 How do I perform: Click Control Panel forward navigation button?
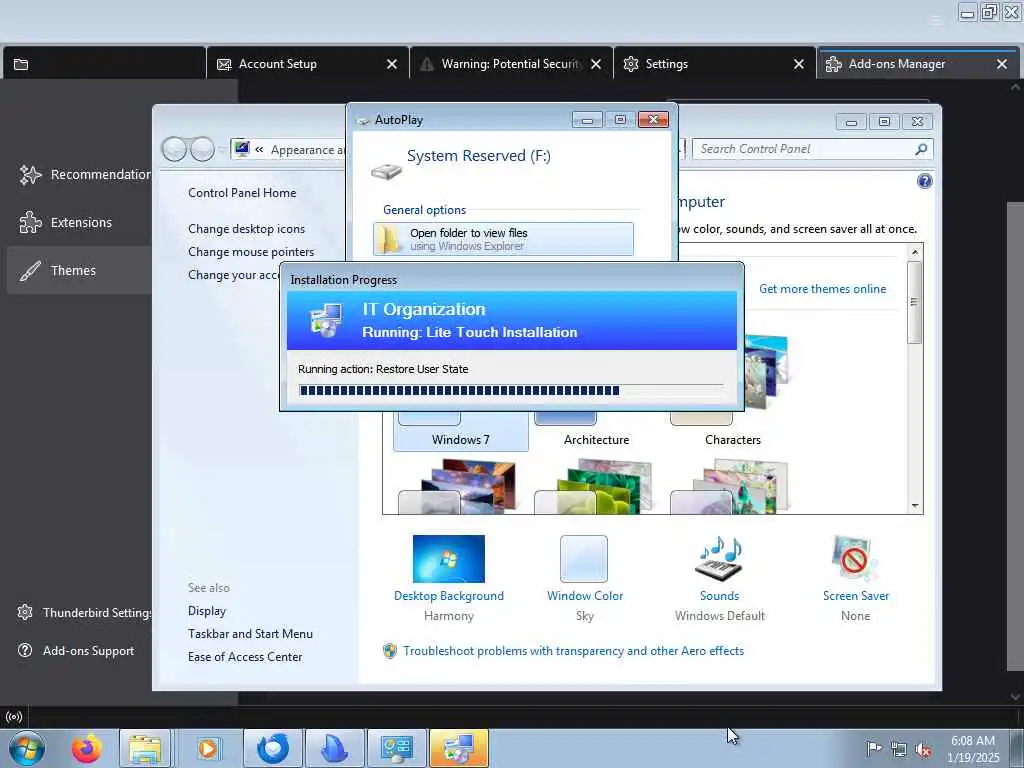coord(202,150)
